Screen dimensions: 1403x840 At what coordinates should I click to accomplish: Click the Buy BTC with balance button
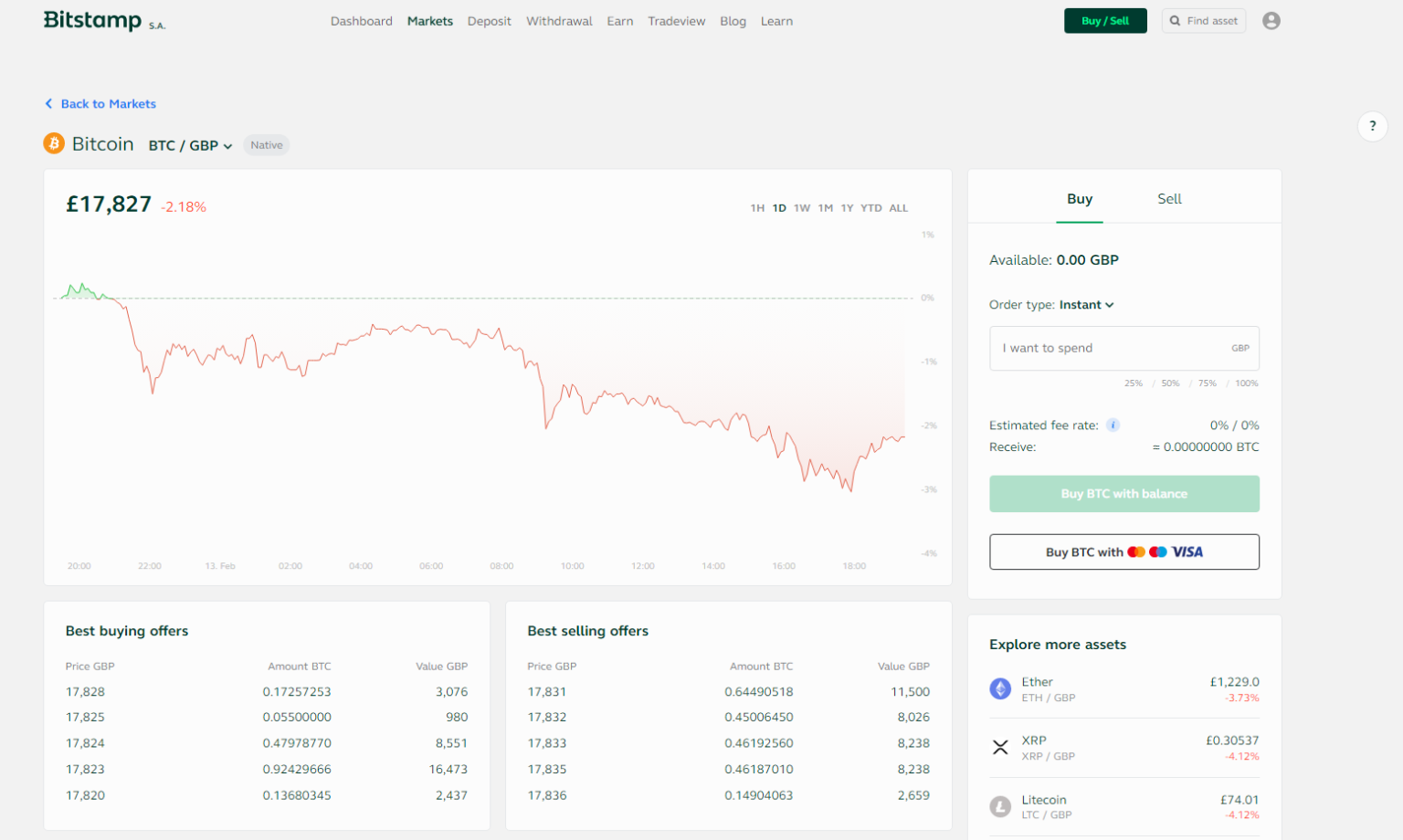click(1123, 493)
